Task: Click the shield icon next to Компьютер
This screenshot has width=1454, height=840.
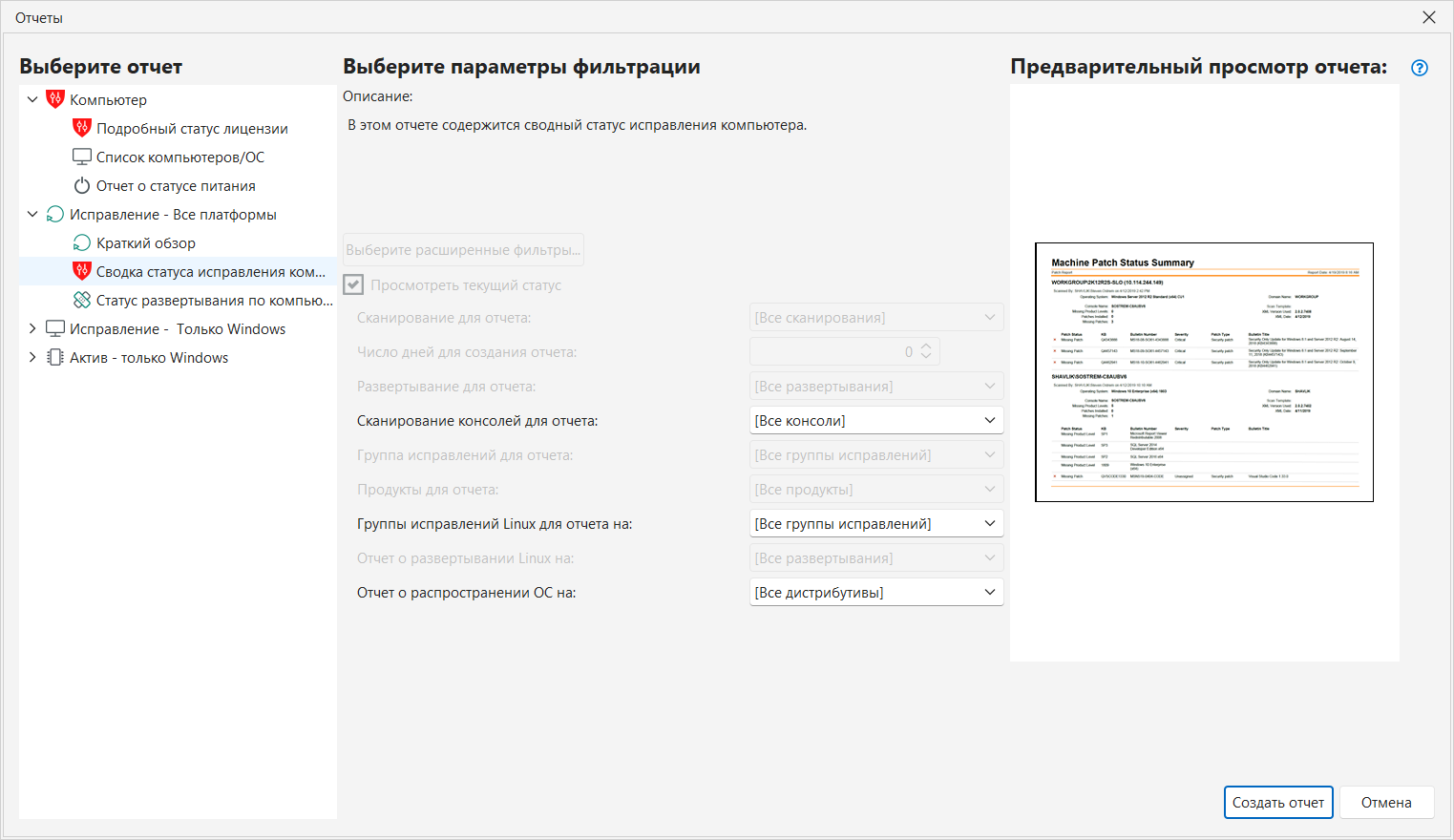Action: [55, 99]
